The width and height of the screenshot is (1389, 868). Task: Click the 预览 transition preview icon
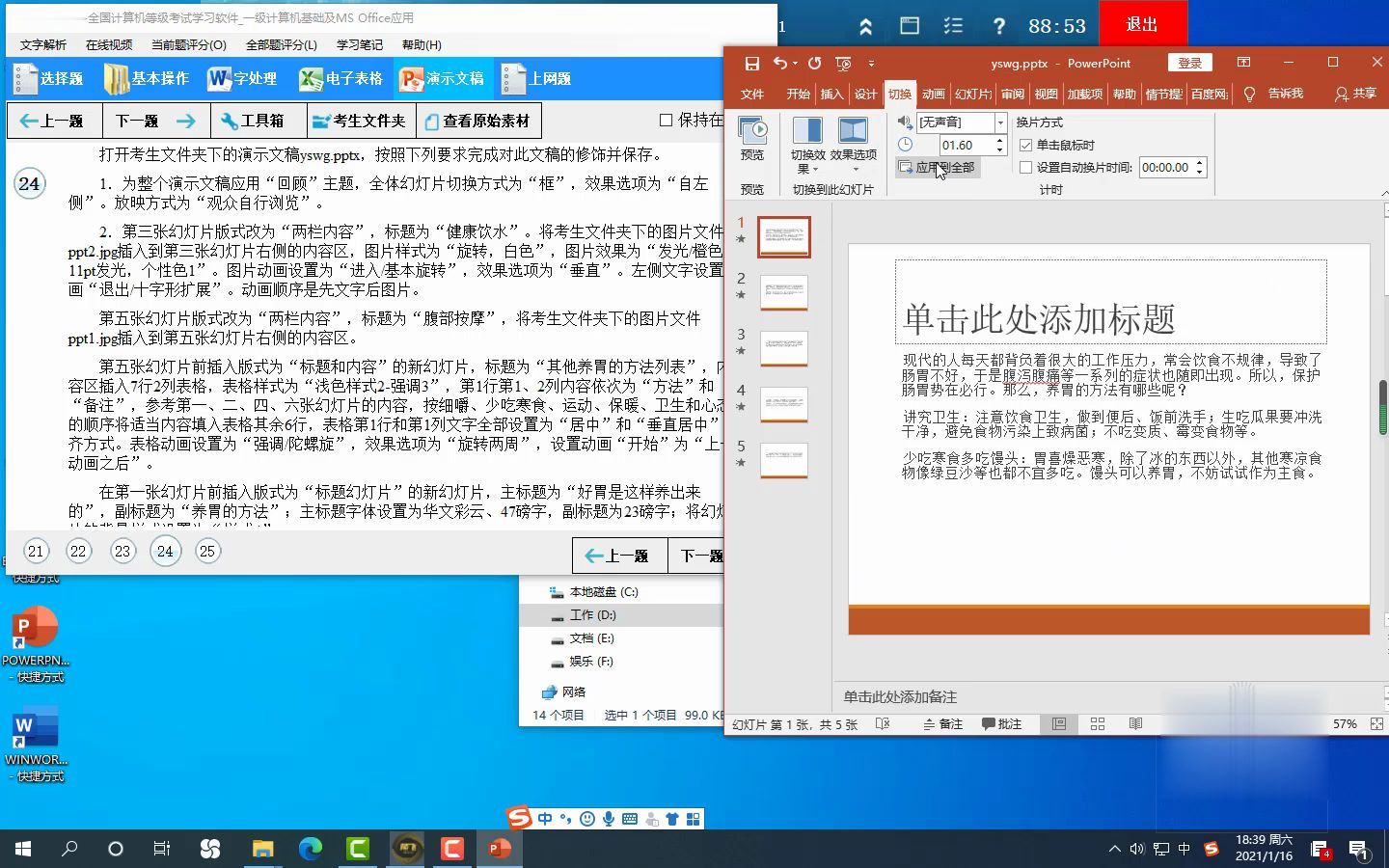[x=751, y=130]
